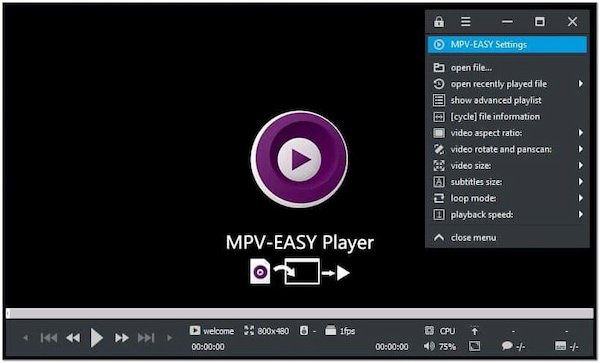Click the rotate and panscan icon
600x363 pixels.
tap(439, 149)
